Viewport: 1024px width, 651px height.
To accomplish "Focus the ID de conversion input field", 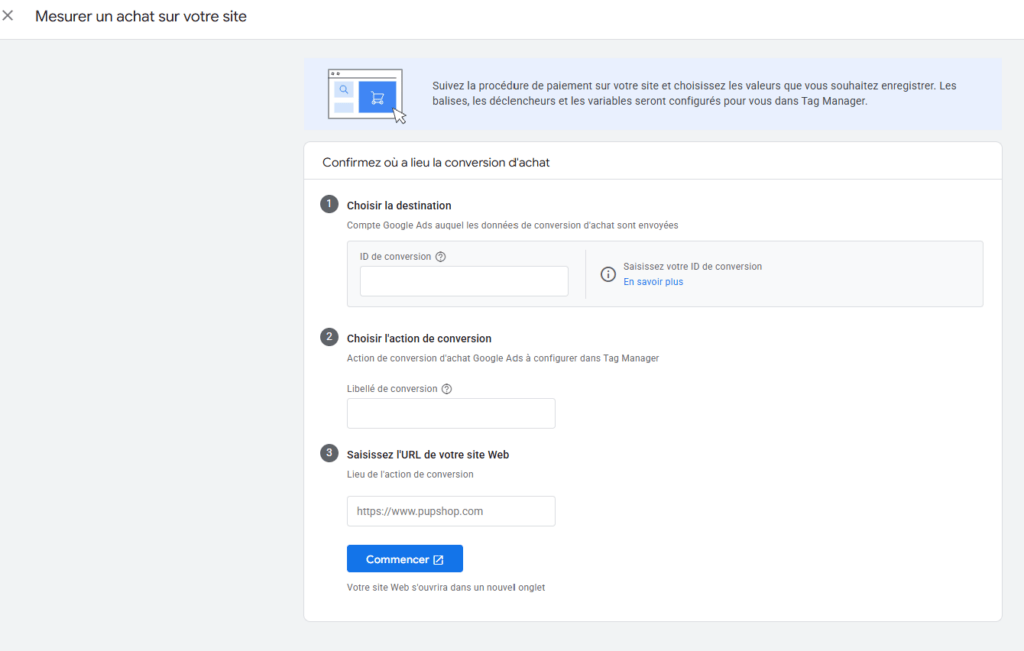I will click(464, 281).
